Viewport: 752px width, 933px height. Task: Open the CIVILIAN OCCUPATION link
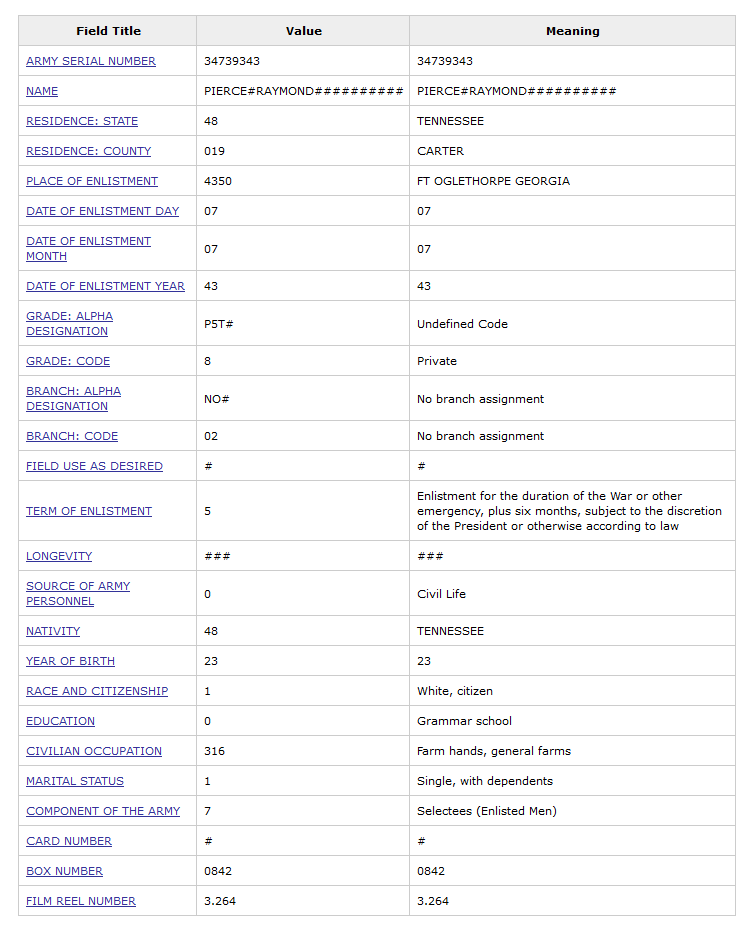point(94,751)
